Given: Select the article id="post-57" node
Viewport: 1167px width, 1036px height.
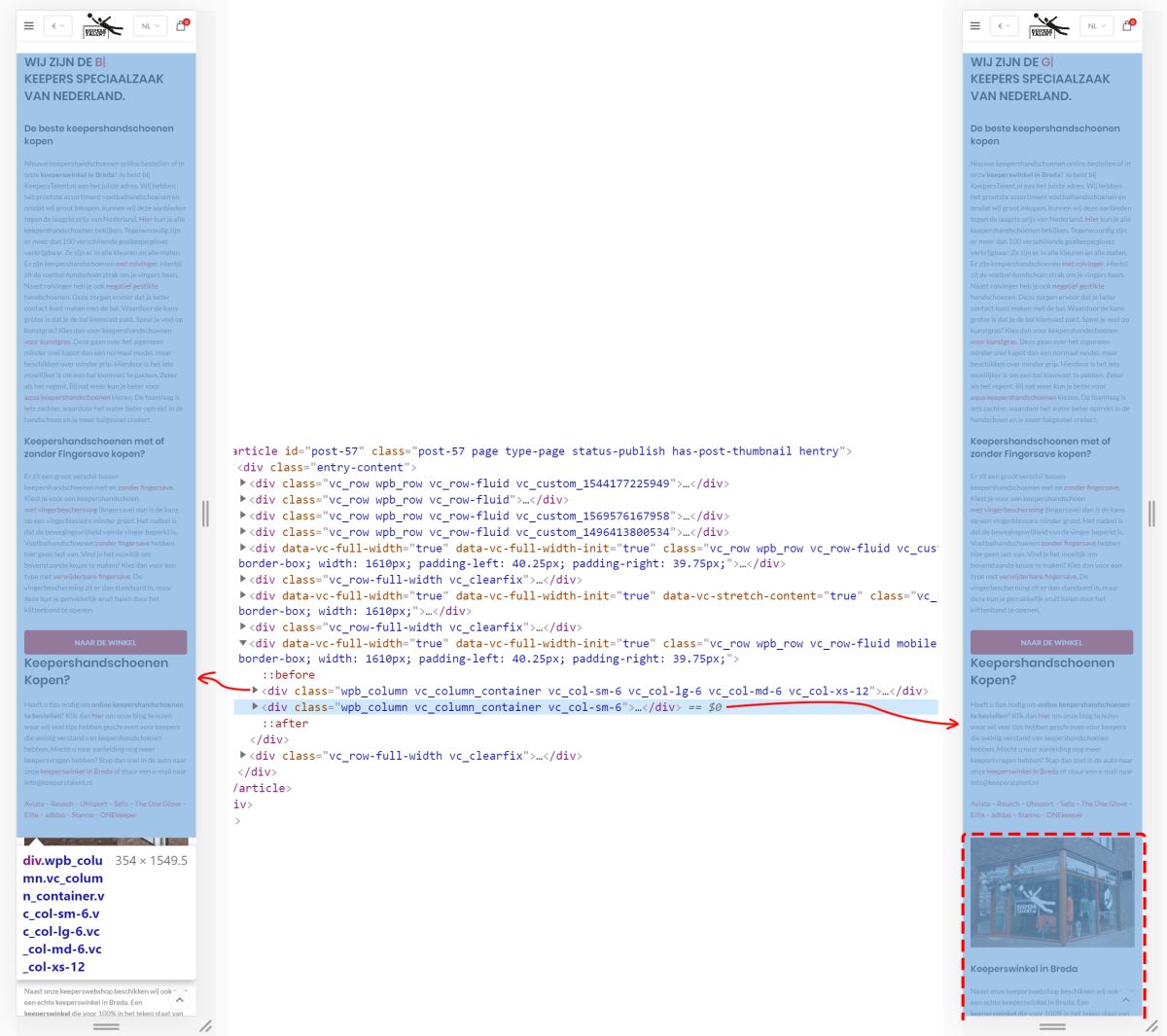Looking at the screenshot, I should pos(543,451).
